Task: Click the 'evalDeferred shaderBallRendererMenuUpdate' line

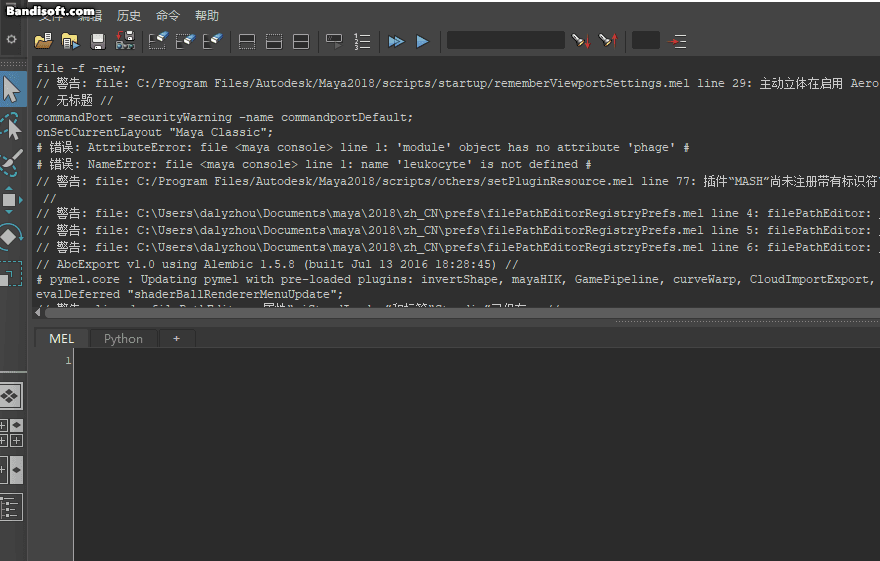Action: click(x=189, y=295)
